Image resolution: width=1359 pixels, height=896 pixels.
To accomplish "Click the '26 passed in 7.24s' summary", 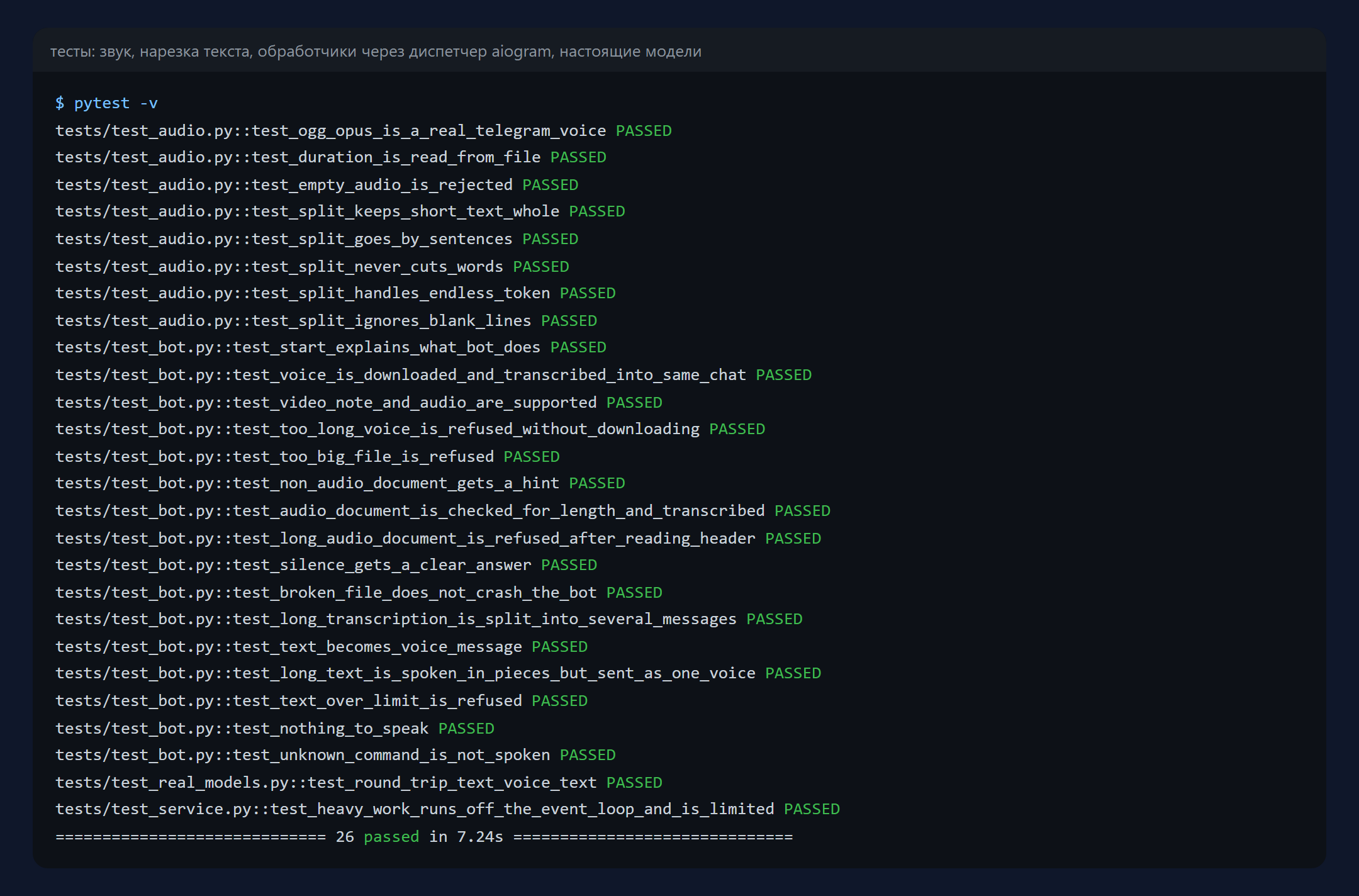I will pos(420,837).
